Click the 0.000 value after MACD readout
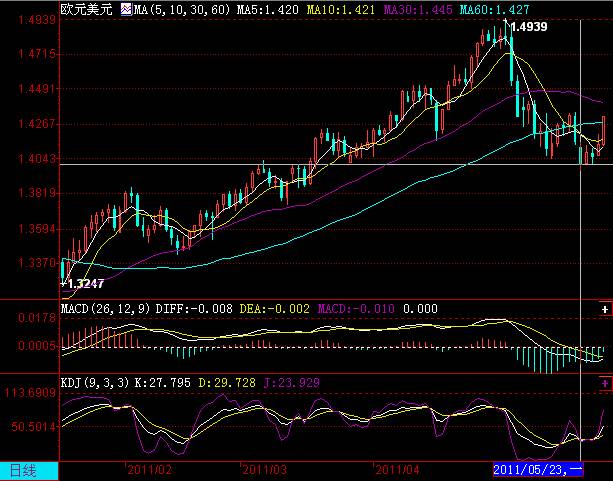The width and height of the screenshot is (613, 481). [420, 309]
